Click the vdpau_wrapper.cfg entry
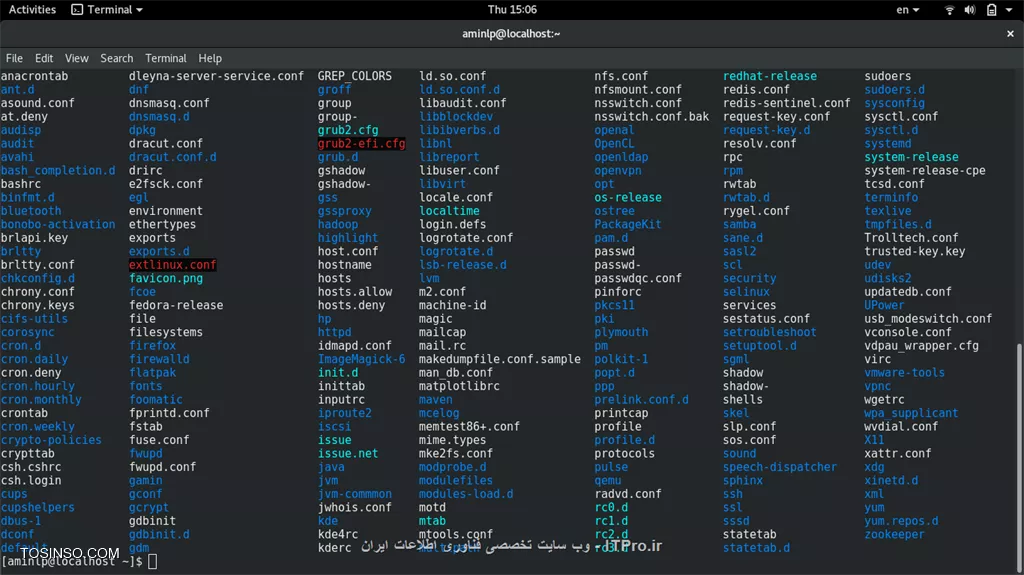1024x575 pixels. pos(921,346)
